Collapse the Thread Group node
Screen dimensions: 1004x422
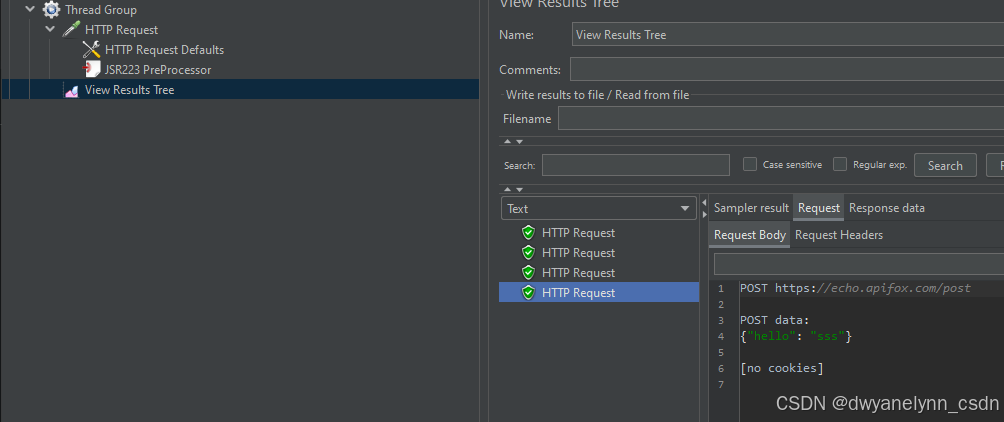coord(29,10)
